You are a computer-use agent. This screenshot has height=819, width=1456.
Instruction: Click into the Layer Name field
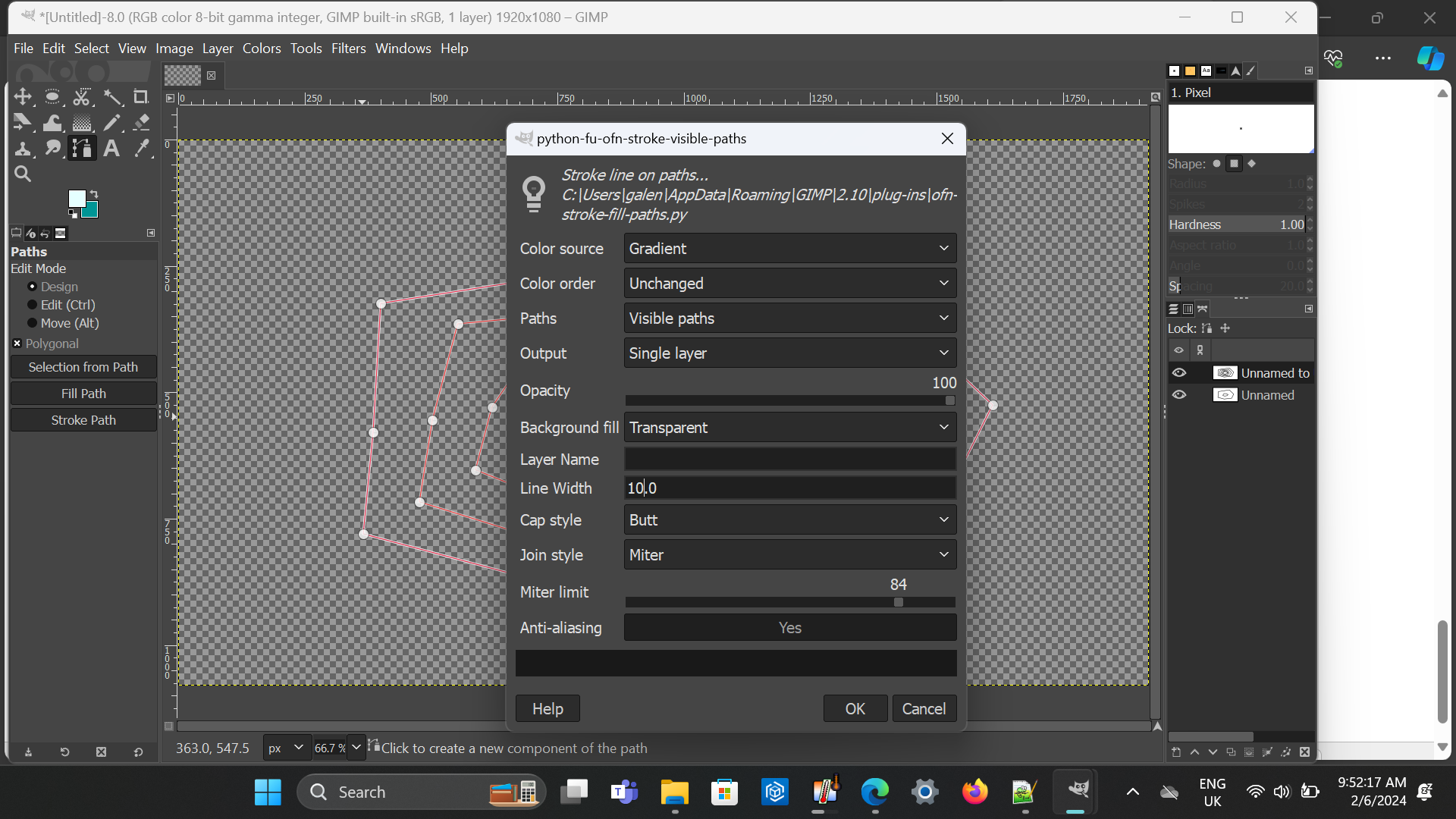pos(789,460)
